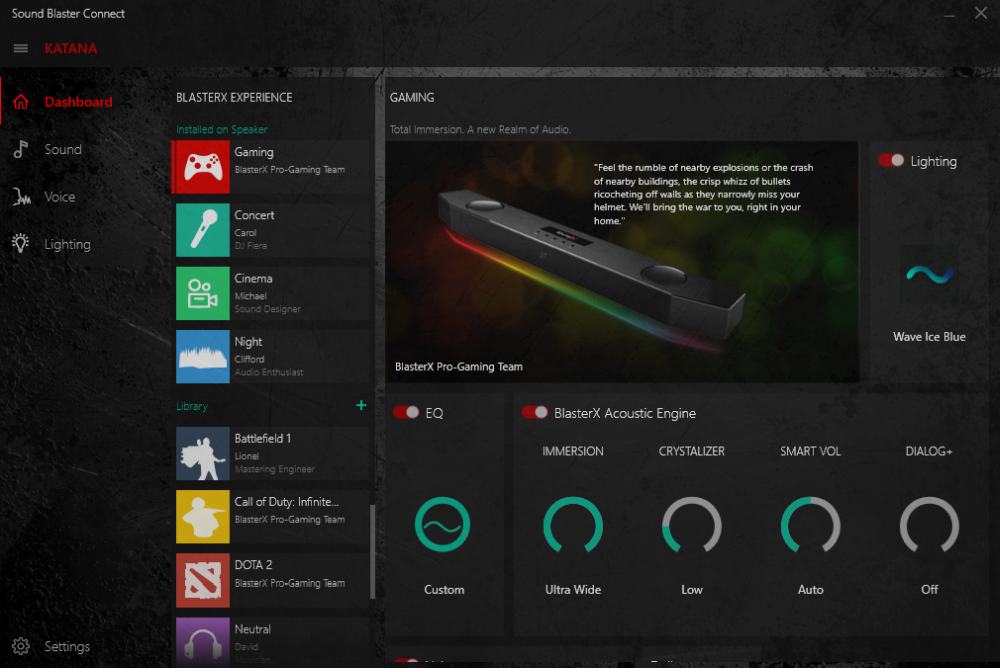Minimize the Sound Blaster Connect window

pos(950,14)
